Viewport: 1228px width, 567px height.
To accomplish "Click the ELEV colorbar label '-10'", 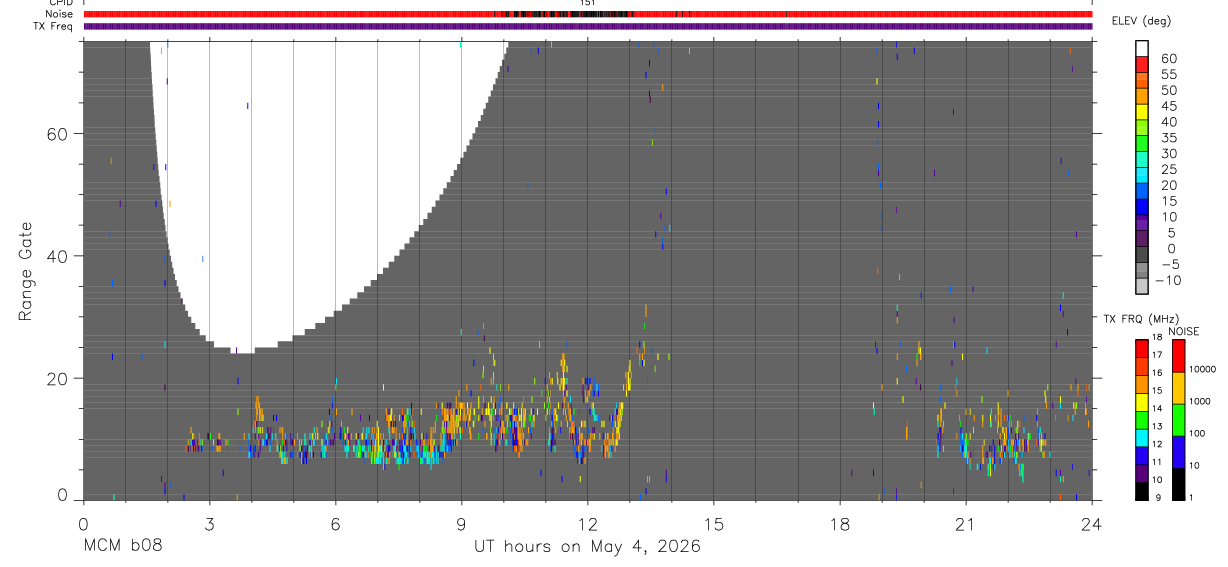I will tap(1166, 280).
